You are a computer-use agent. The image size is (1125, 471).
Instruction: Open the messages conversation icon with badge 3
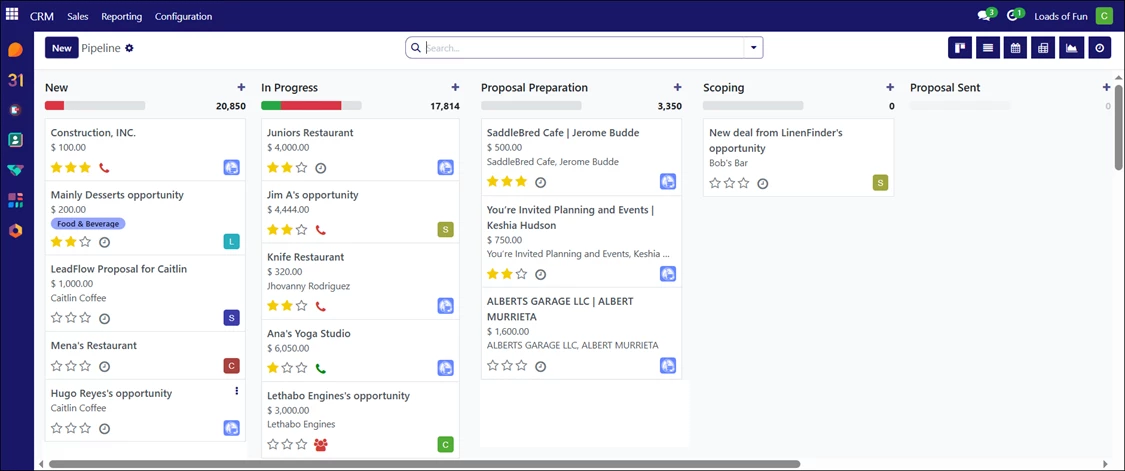(986, 15)
